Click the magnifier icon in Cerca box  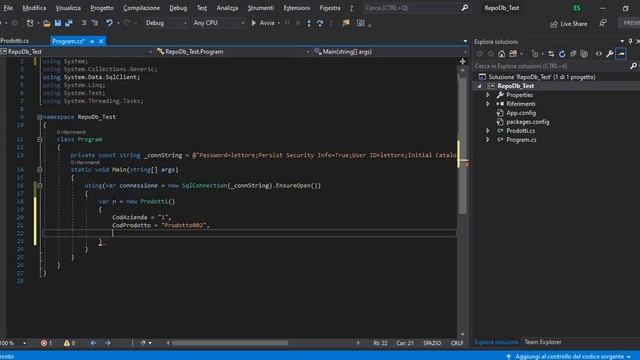click(x=464, y=8)
